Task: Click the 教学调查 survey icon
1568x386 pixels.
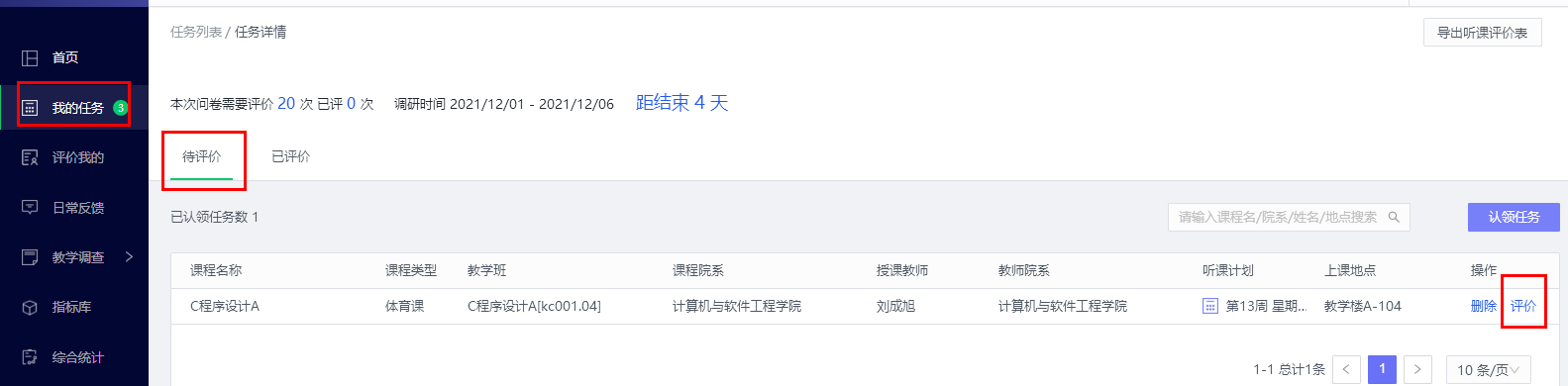Action: (30, 257)
